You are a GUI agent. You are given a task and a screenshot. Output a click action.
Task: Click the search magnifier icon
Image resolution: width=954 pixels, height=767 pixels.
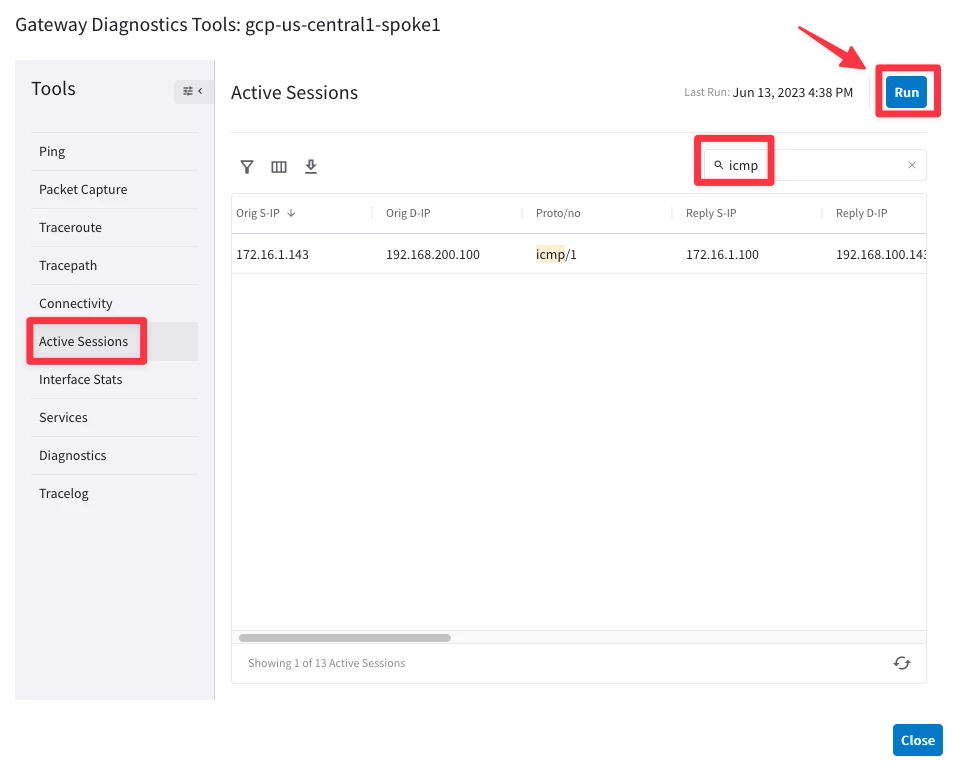(x=718, y=165)
